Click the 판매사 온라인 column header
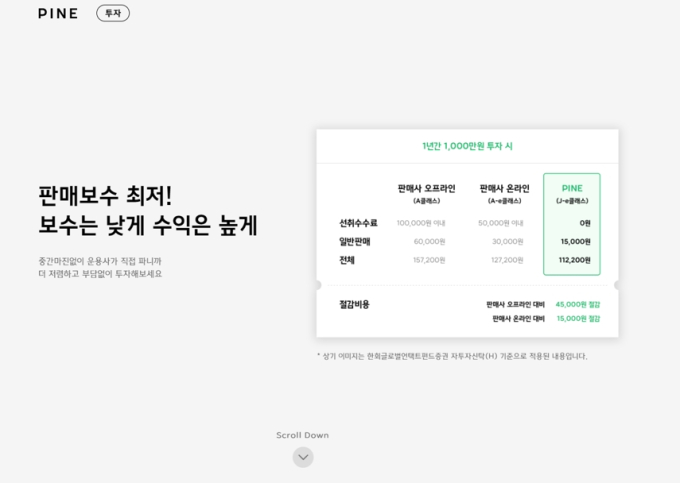680x483 pixels. click(504, 188)
